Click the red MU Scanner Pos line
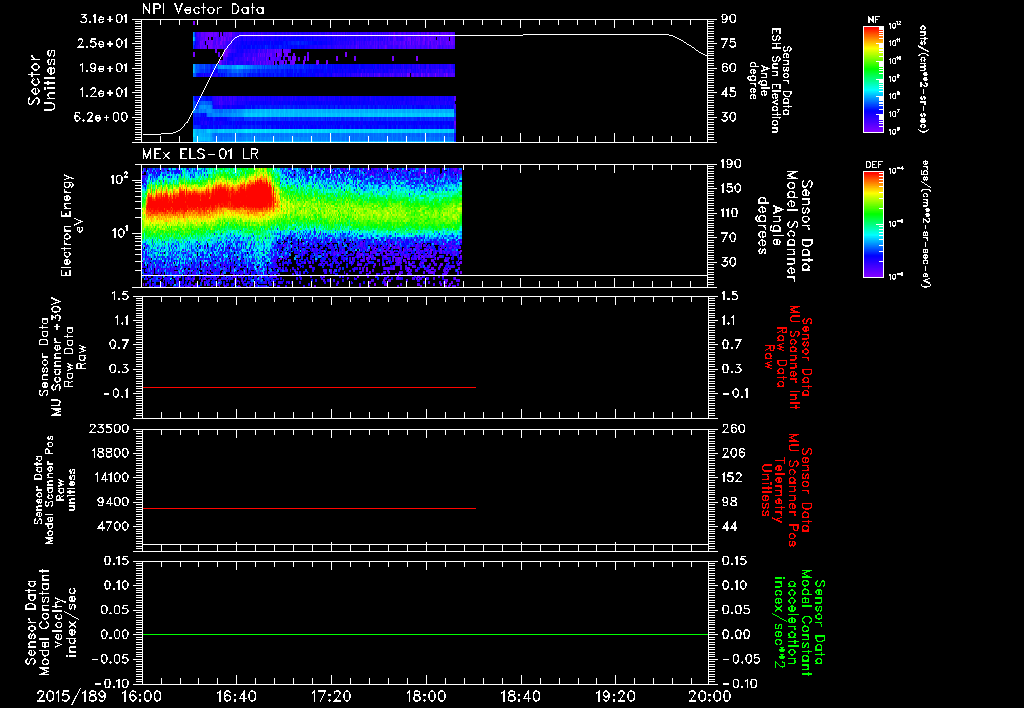This screenshot has height=708, width=1024. (x=309, y=508)
